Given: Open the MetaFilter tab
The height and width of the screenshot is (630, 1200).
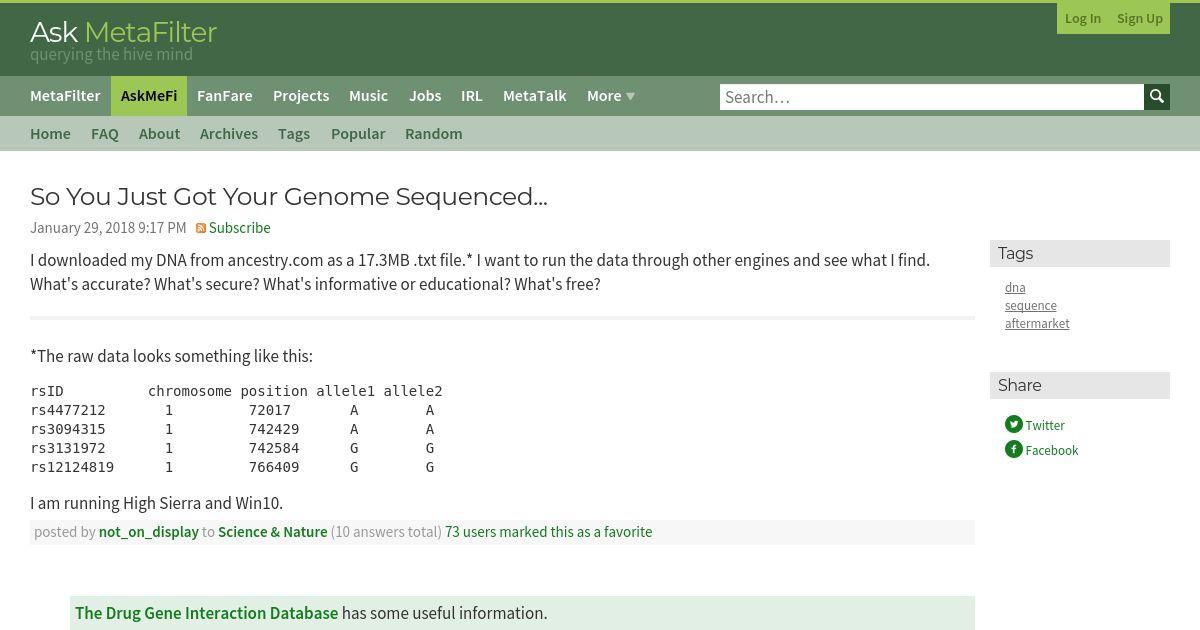Looking at the screenshot, I should [x=65, y=96].
